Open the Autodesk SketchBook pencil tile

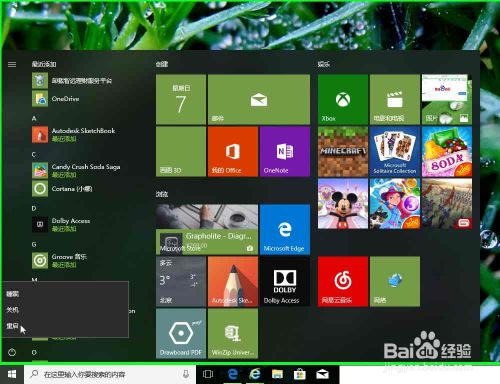(233, 282)
